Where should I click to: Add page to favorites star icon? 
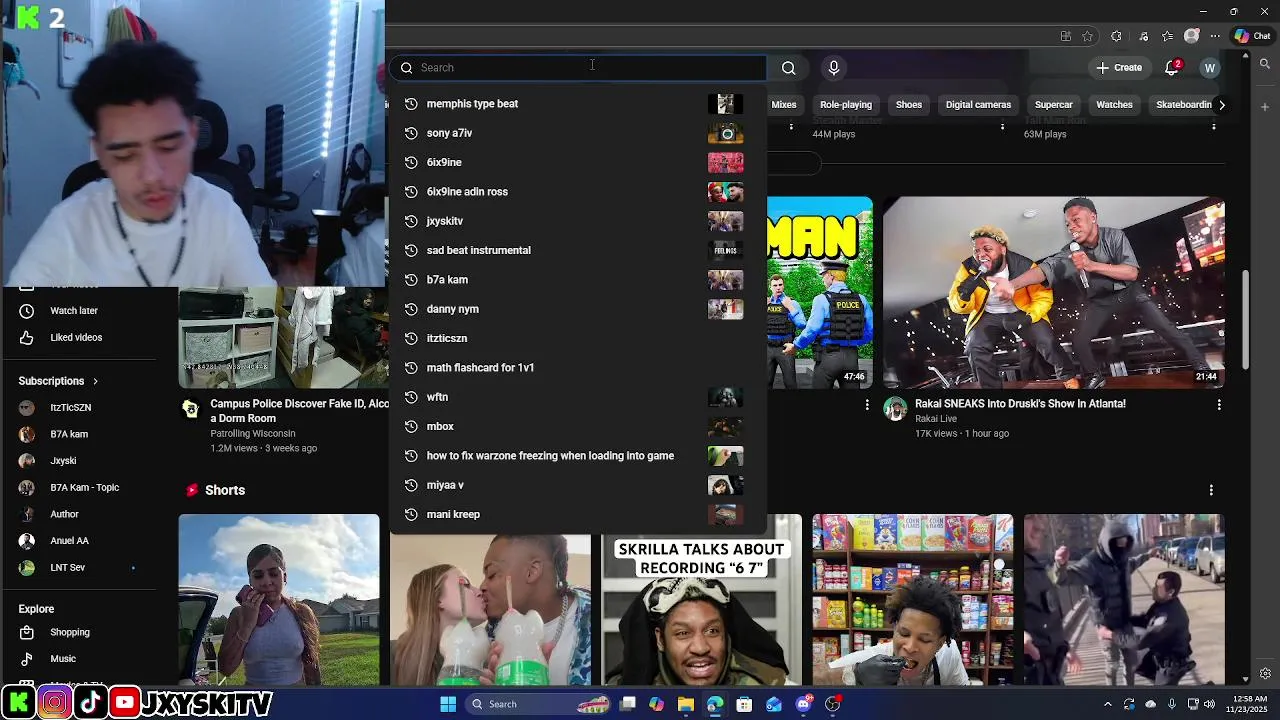tap(1088, 36)
